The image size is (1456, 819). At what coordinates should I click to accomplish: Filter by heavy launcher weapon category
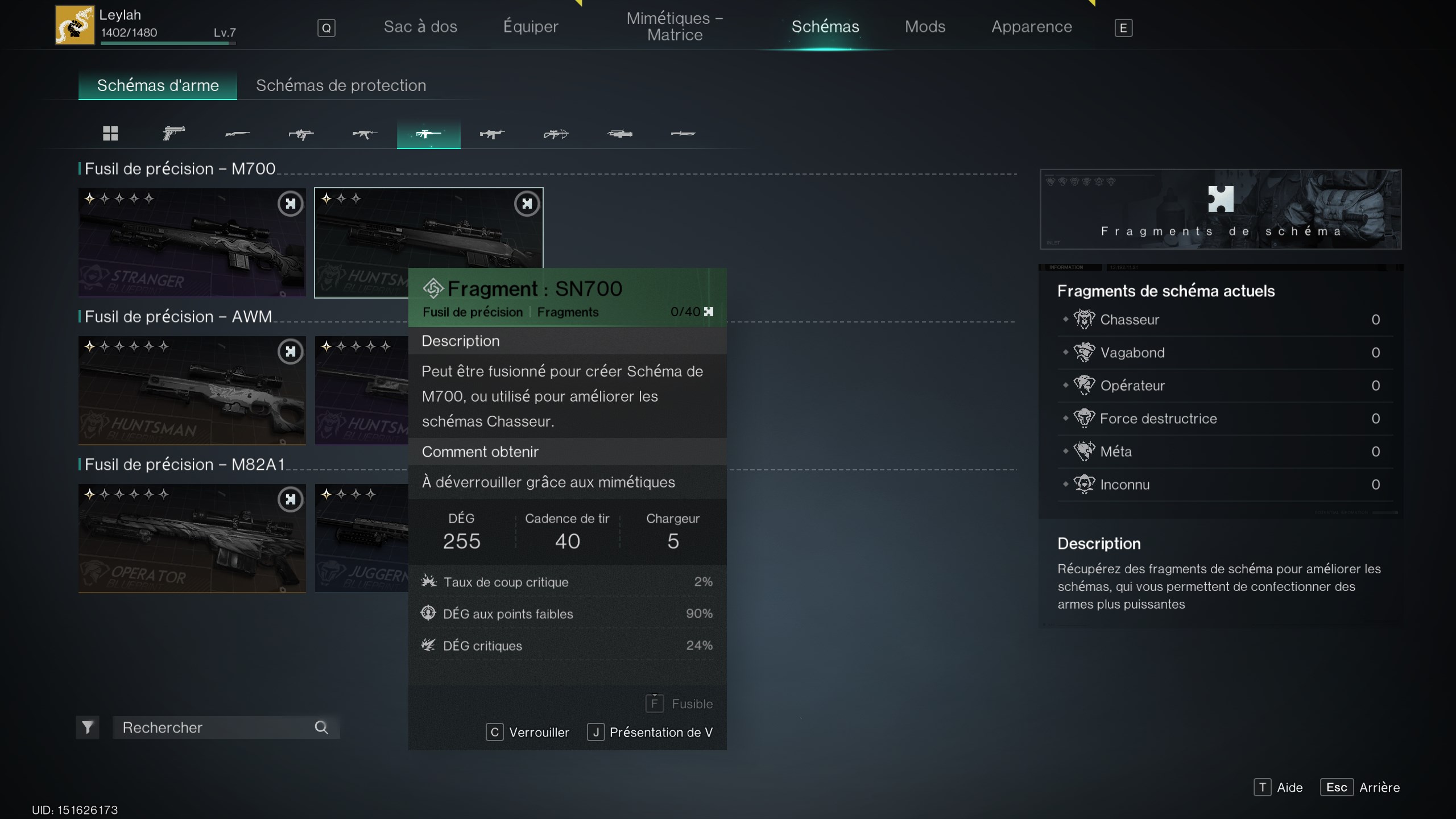pos(619,134)
